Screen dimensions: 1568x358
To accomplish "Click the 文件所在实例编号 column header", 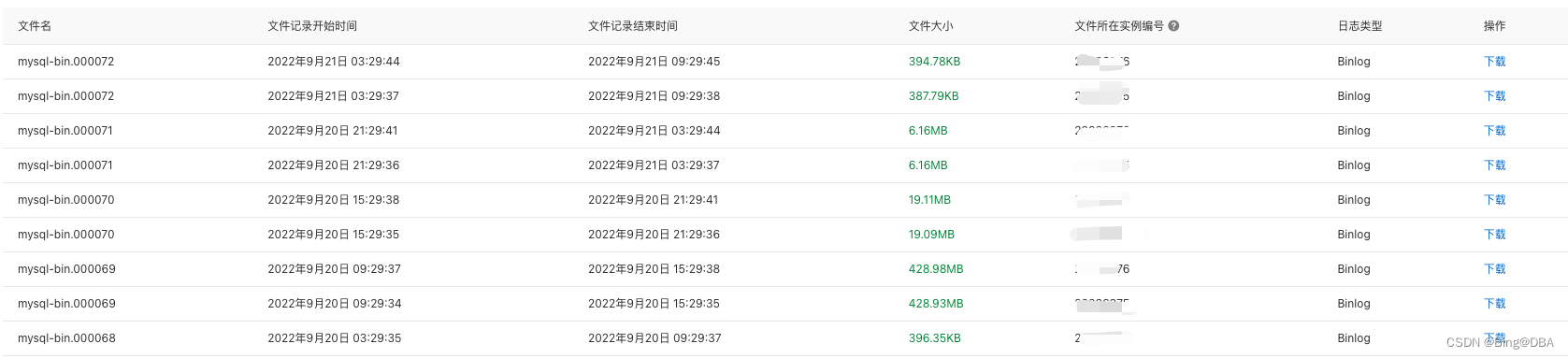I will (x=1119, y=26).
